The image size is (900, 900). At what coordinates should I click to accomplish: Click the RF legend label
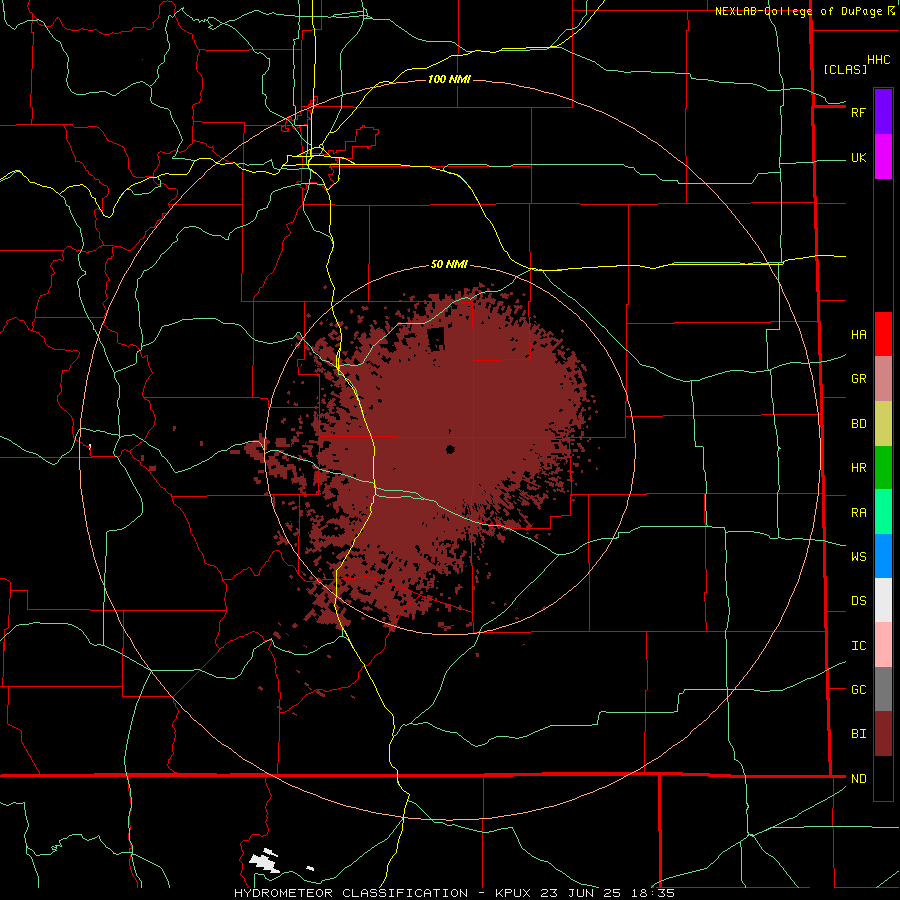858,112
